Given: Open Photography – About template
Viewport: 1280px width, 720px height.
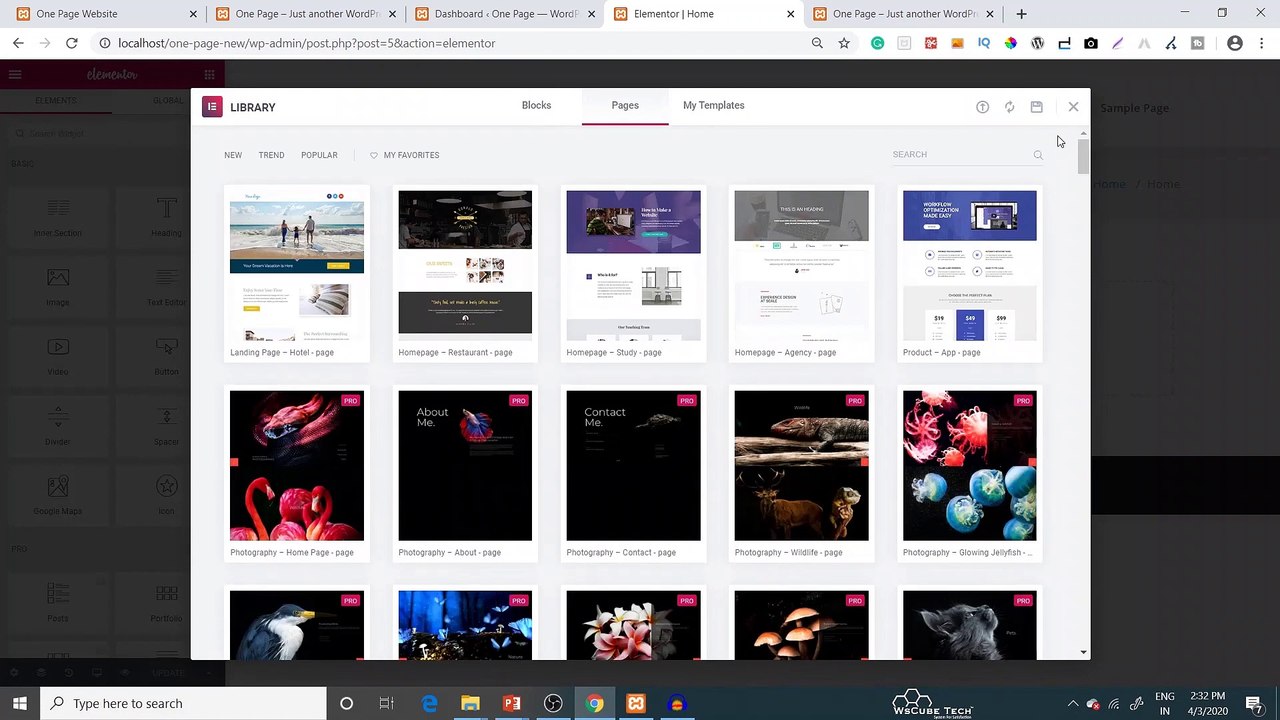Looking at the screenshot, I should click(x=465, y=473).
